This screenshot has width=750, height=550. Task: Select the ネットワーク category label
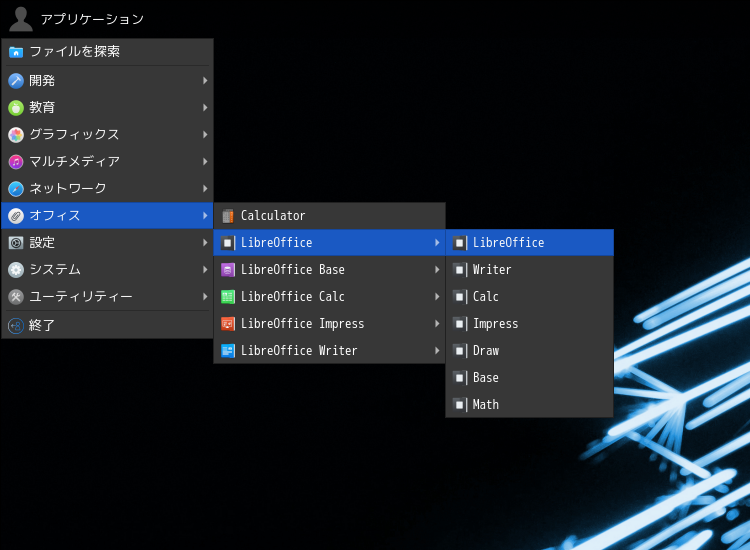pyautogui.click(x=68, y=188)
